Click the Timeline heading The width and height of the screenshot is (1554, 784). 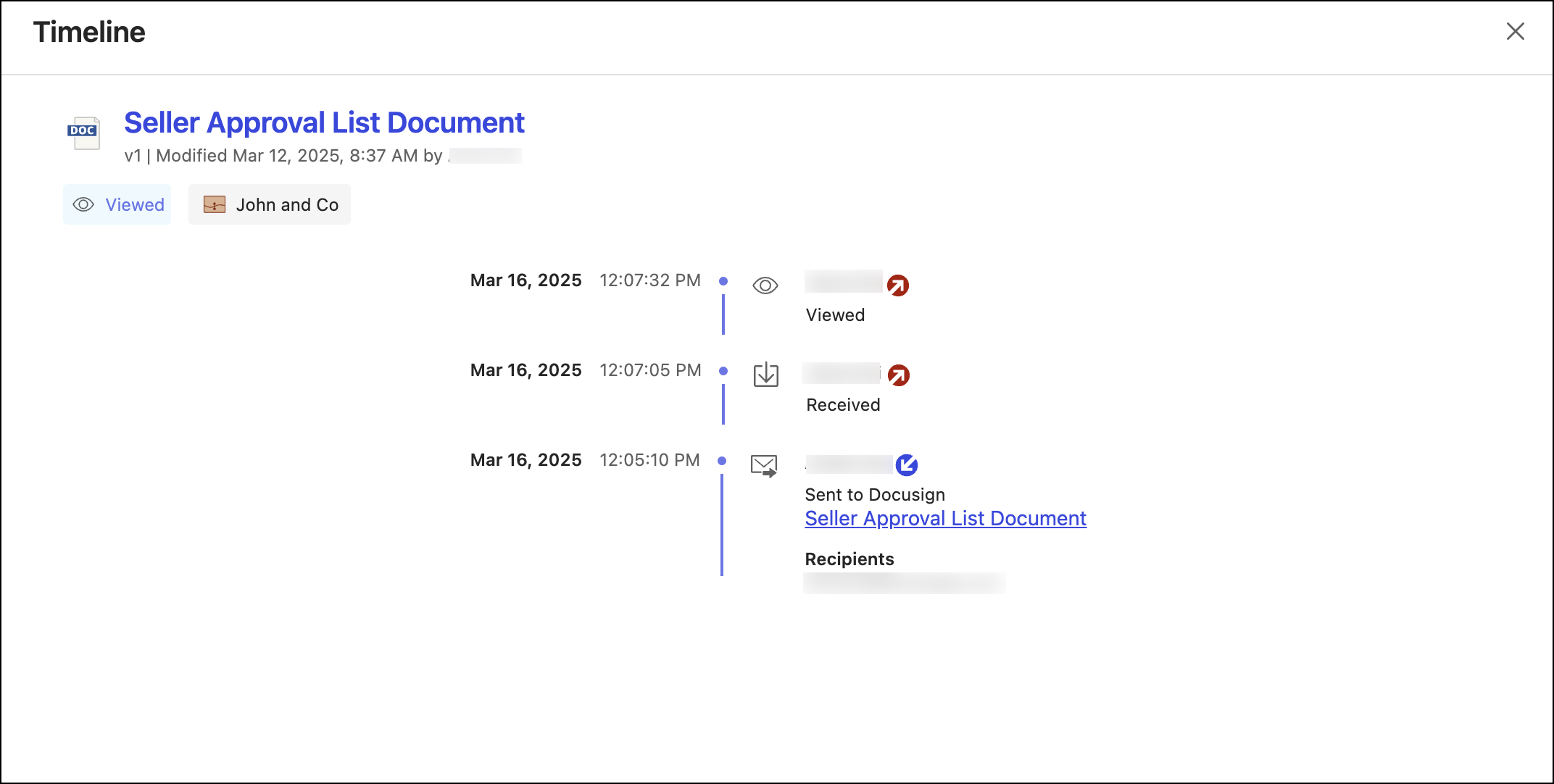88,31
